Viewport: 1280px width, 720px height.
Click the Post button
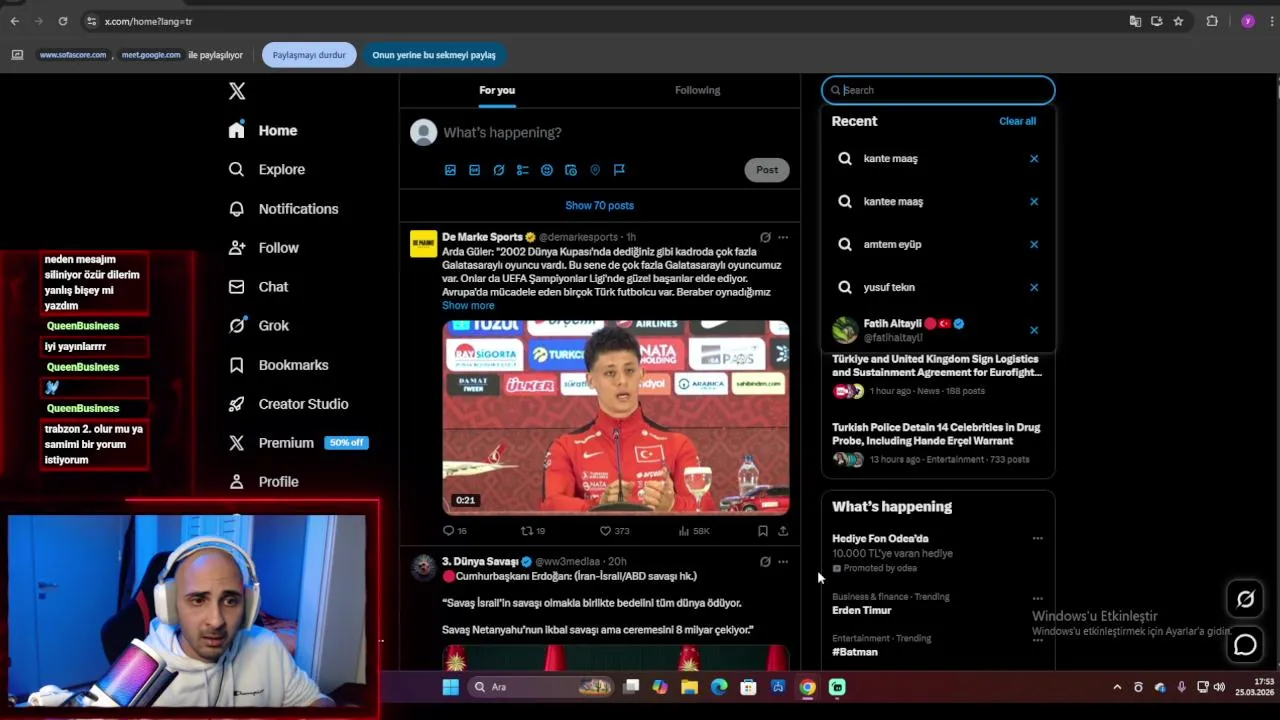pyautogui.click(x=767, y=170)
